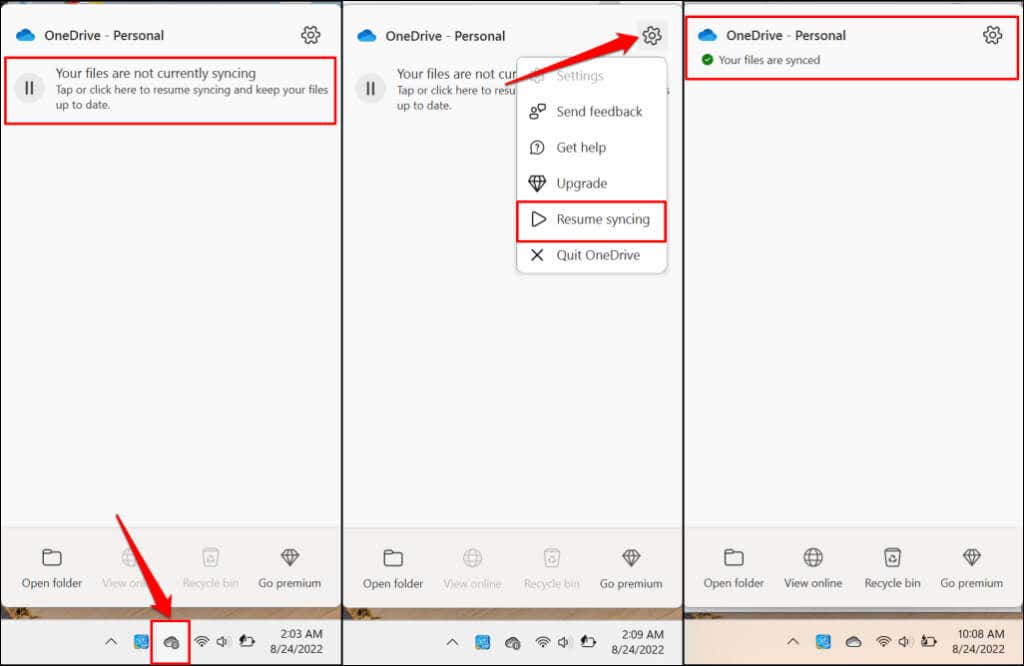The height and width of the screenshot is (666, 1024).
Task: Click the OneDrive cloud tray icon near 10:08 AM
Action: [854, 642]
